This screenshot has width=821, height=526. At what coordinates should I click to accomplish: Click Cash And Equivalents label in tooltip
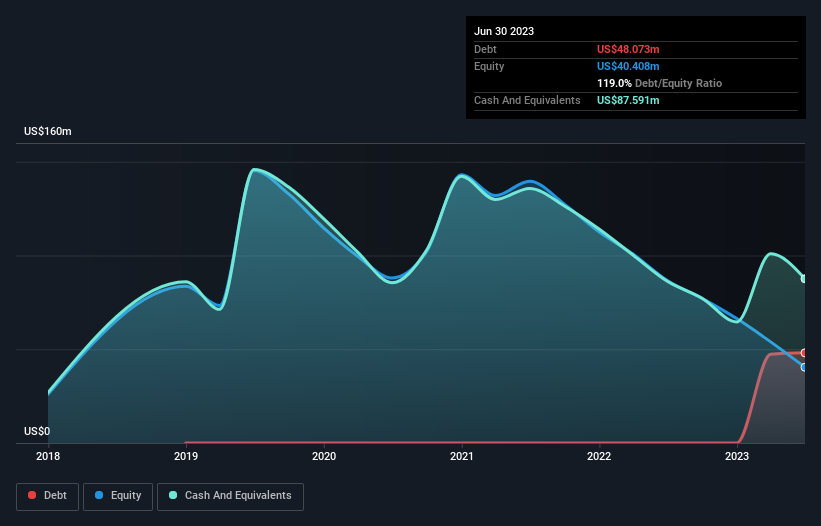[527, 100]
